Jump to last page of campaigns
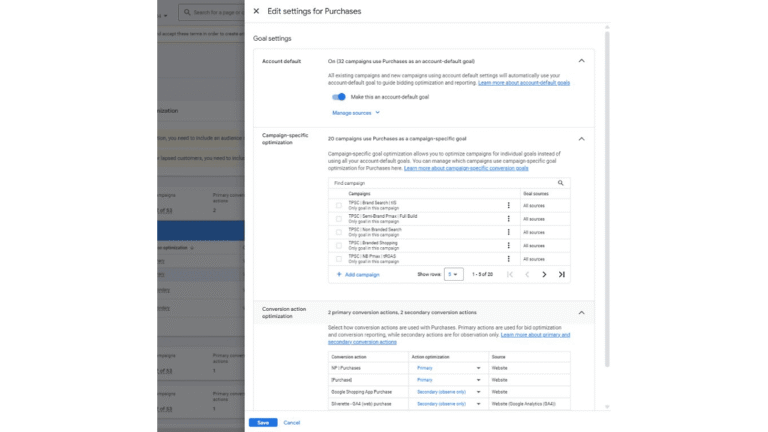 pos(562,274)
